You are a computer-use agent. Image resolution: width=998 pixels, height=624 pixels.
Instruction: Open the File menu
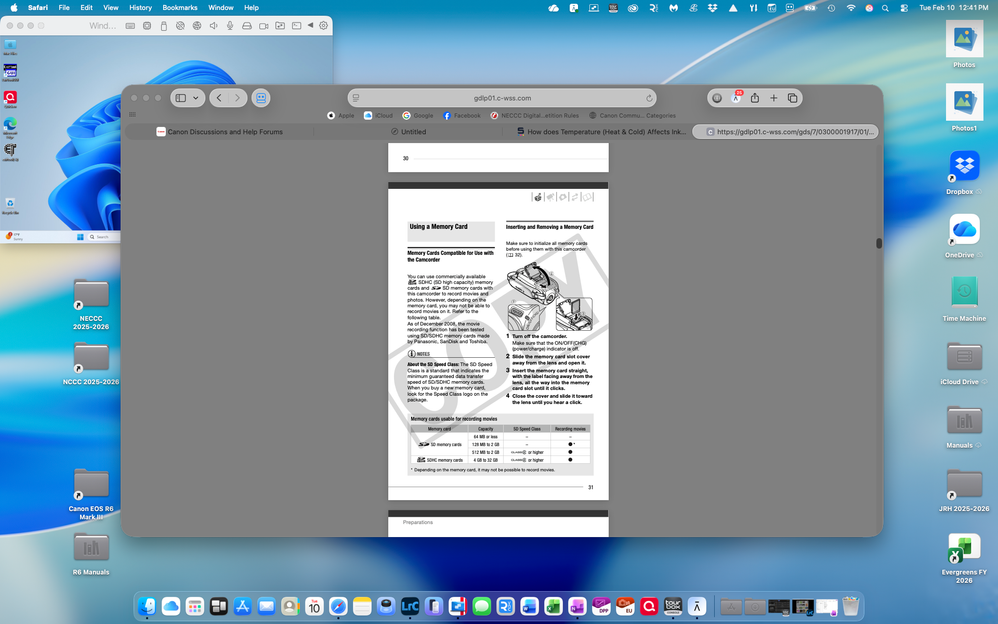click(x=64, y=8)
